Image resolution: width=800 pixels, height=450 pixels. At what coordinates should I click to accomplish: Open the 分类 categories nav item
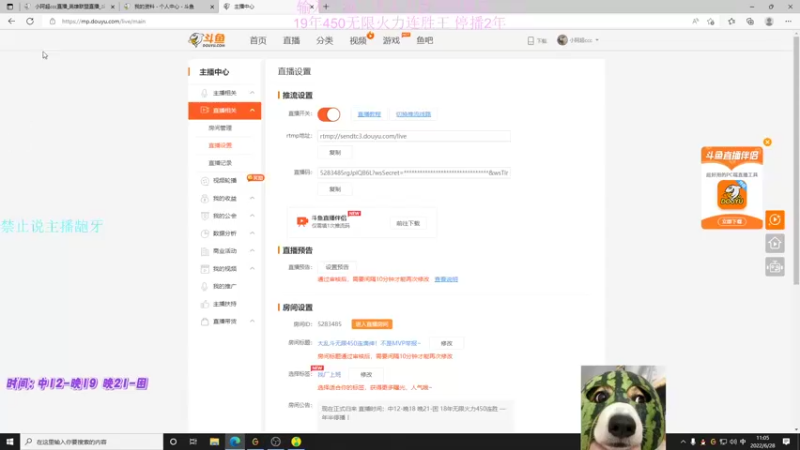[x=324, y=40]
